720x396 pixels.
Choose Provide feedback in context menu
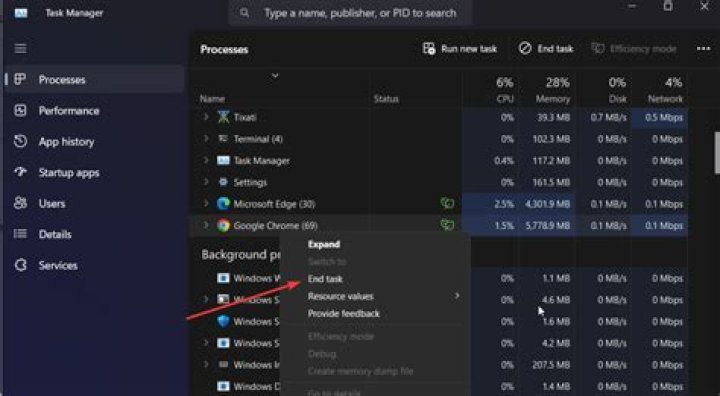[x=343, y=314]
